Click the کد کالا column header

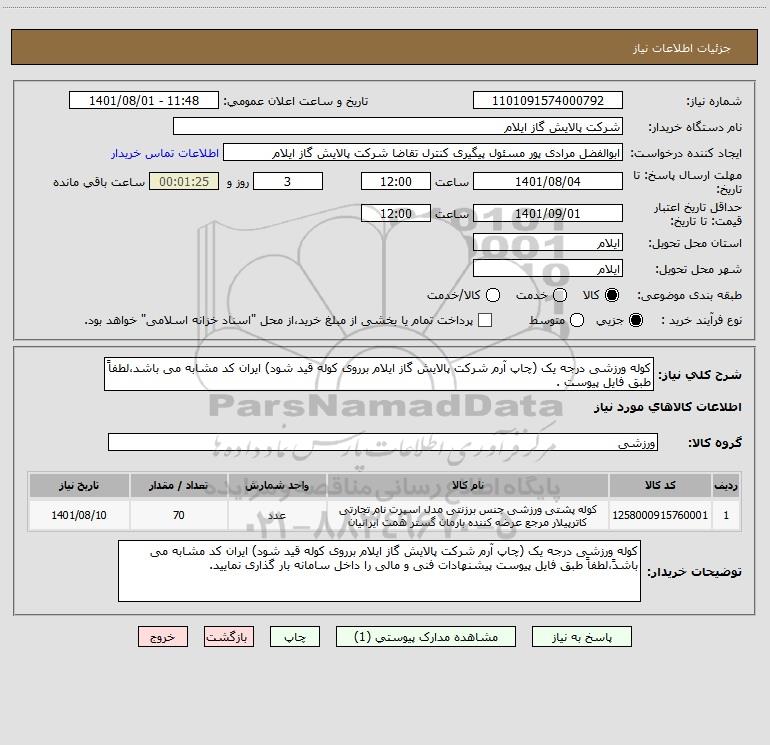660,485
